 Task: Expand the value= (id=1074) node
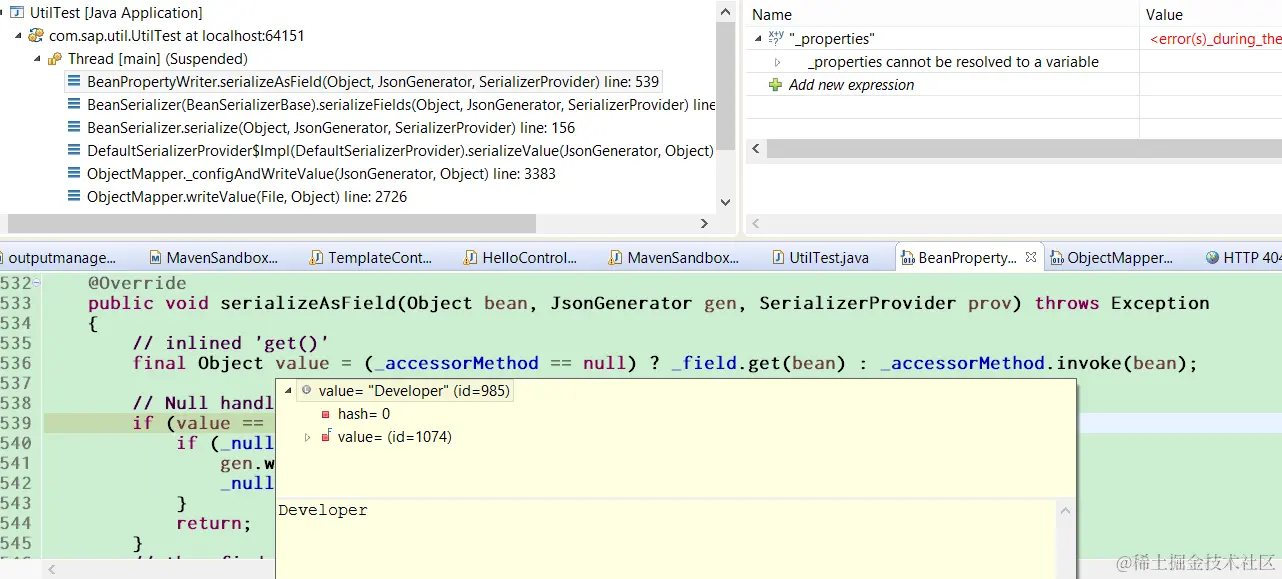coord(307,437)
